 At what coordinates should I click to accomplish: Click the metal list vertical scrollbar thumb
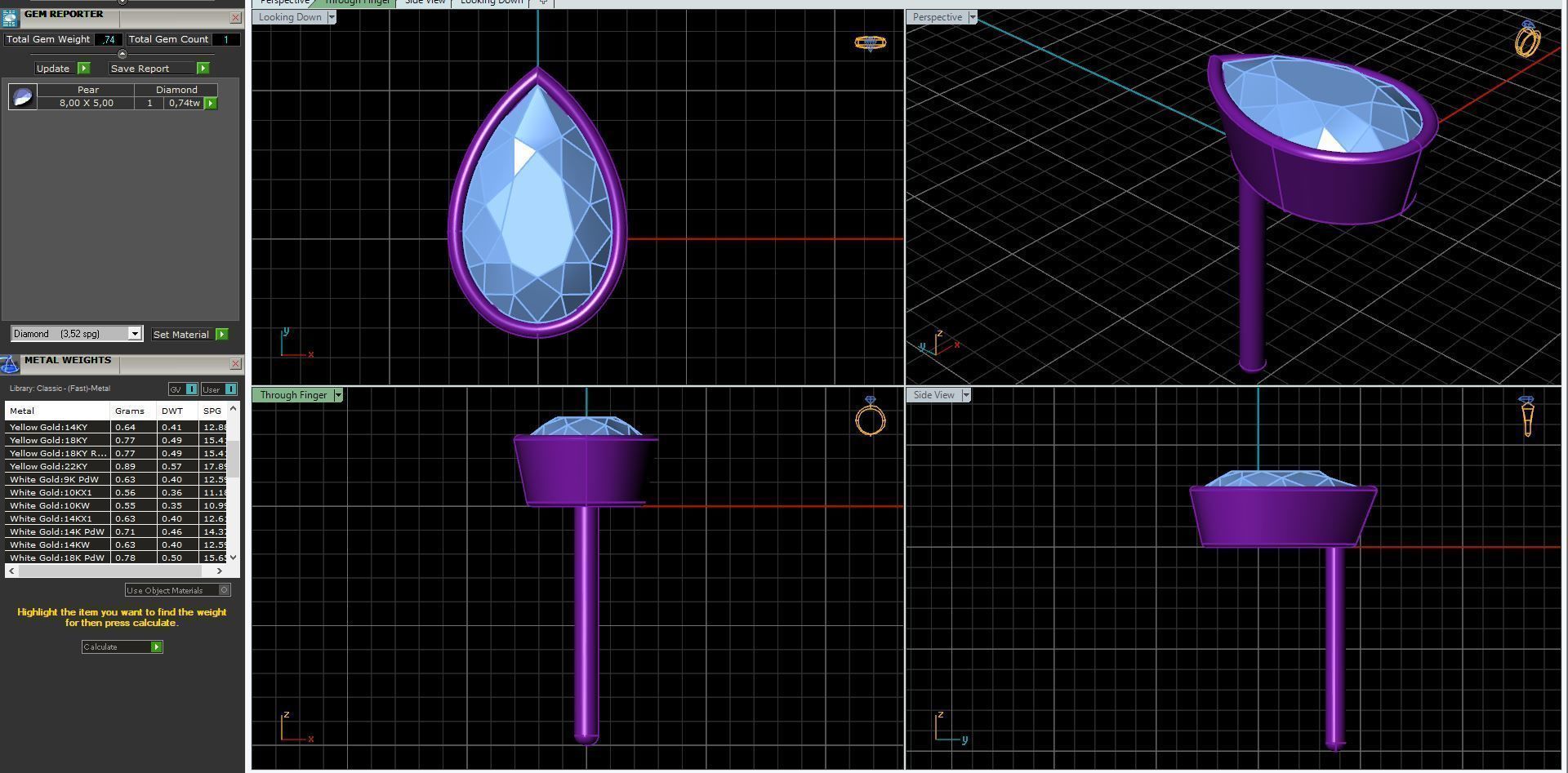pyautogui.click(x=234, y=459)
